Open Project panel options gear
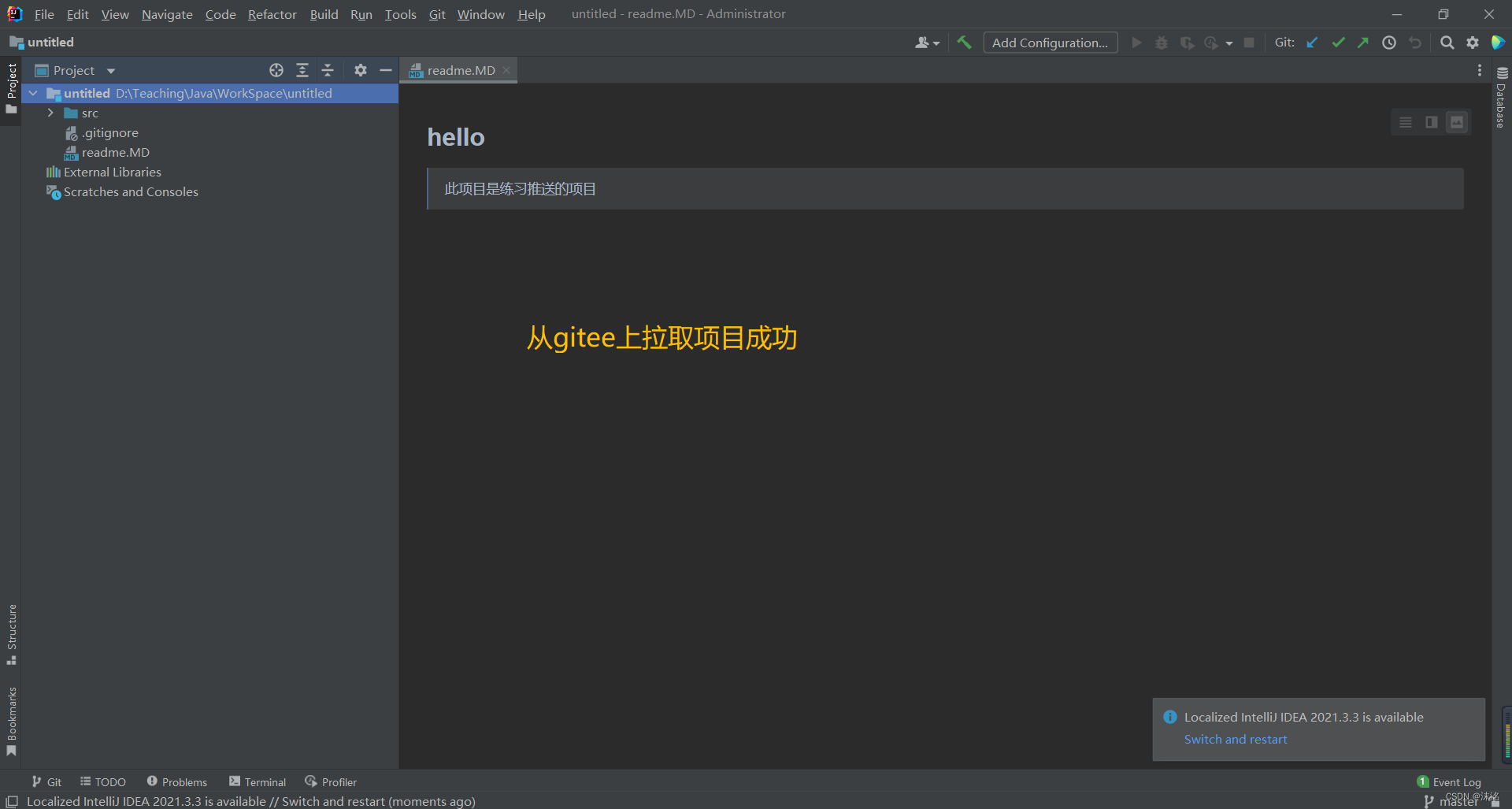1512x809 pixels. coord(361,70)
